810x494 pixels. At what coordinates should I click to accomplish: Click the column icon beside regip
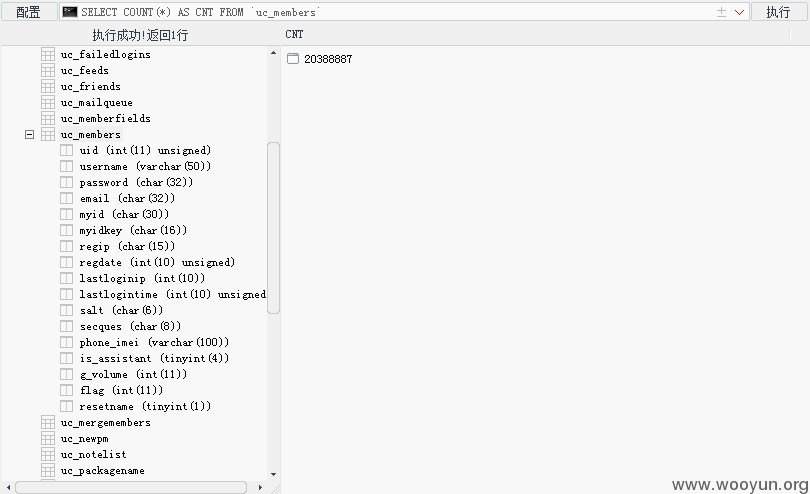[66, 246]
